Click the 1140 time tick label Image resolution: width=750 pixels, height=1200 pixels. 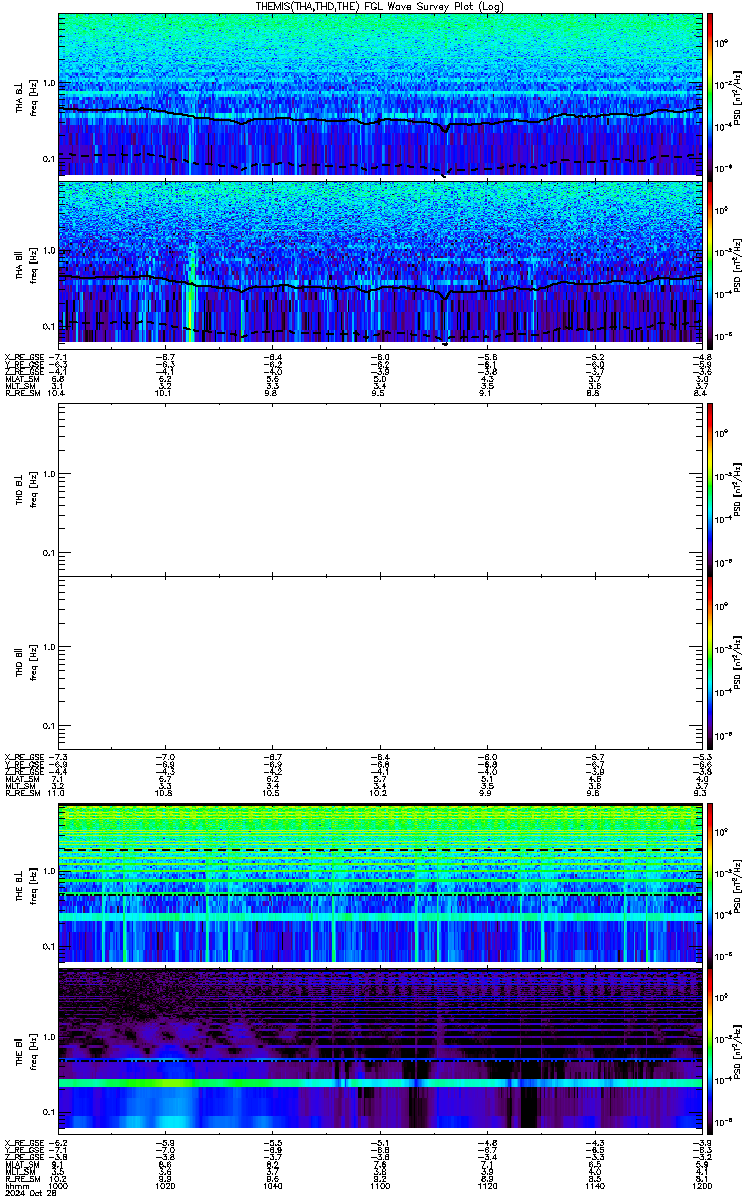pyautogui.click(x=595, y=1186)
